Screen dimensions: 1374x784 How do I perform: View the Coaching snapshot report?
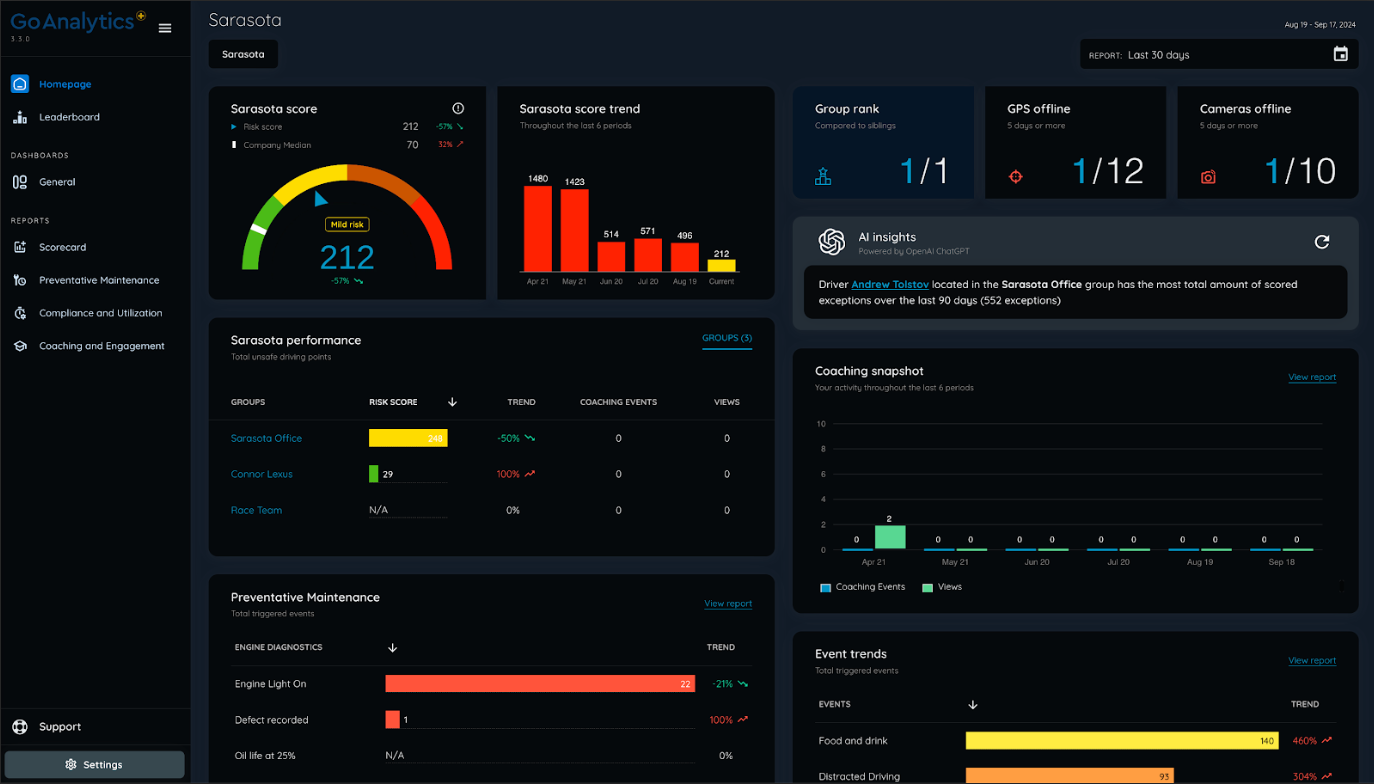1312,377
